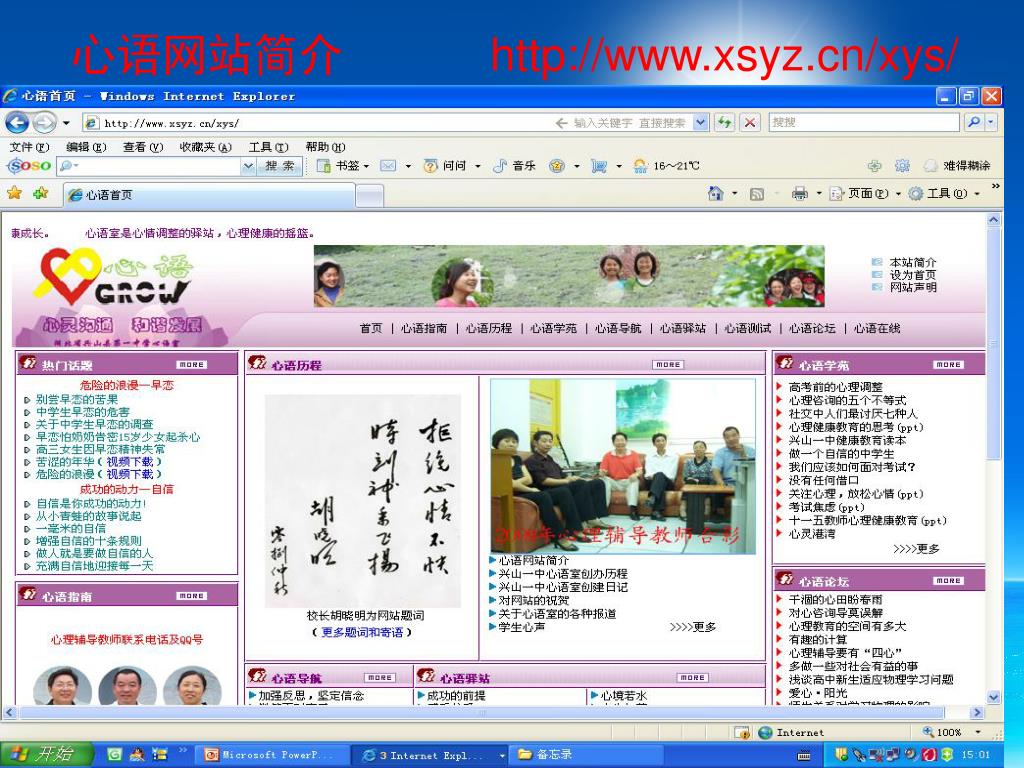Open the 收藏夹(A) menu
Image resolution: width=1024 pixels, height=768 pixels.
(206, 147)
